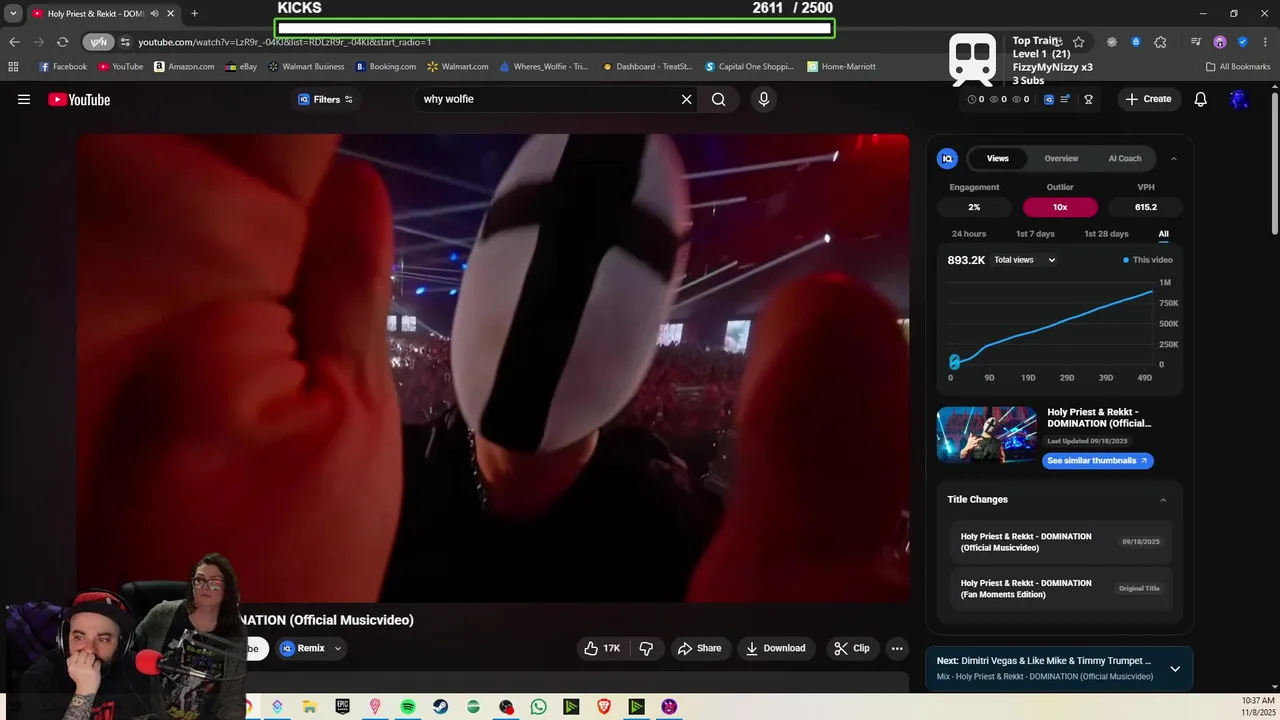Open the Amazon.com bookmark

click(184, 67)
